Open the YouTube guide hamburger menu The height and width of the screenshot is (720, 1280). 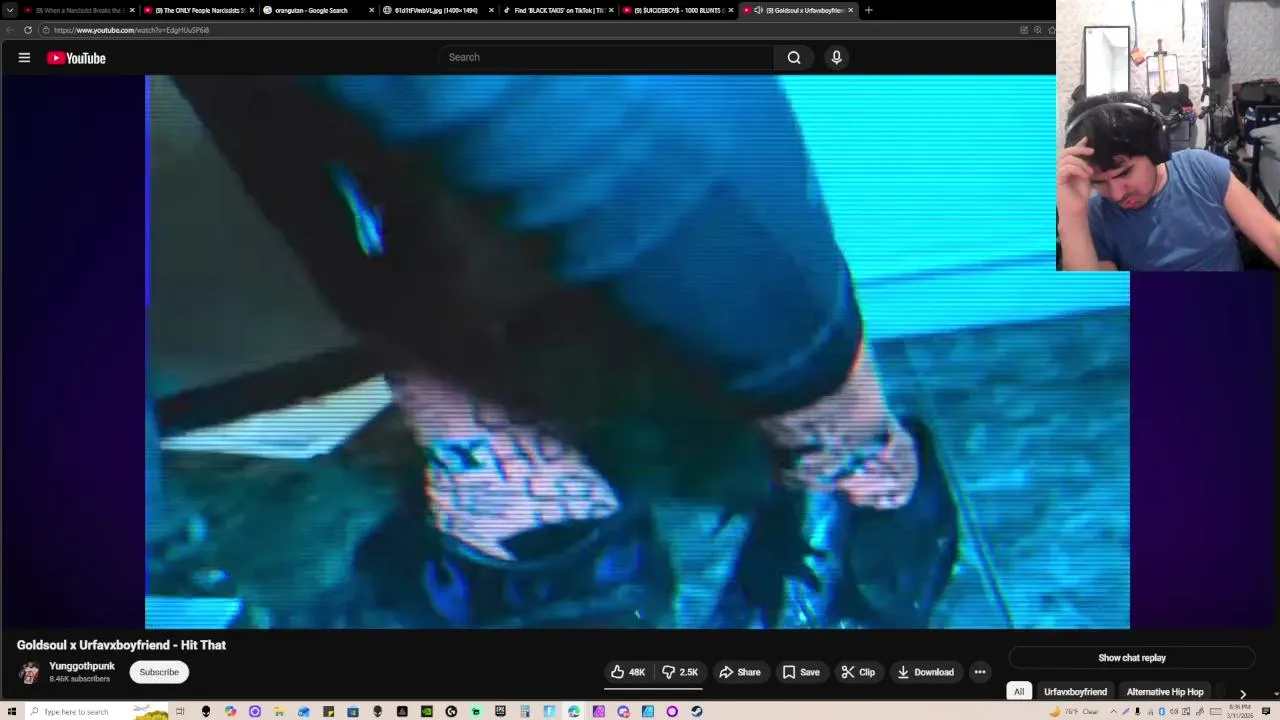pos(24,58)
